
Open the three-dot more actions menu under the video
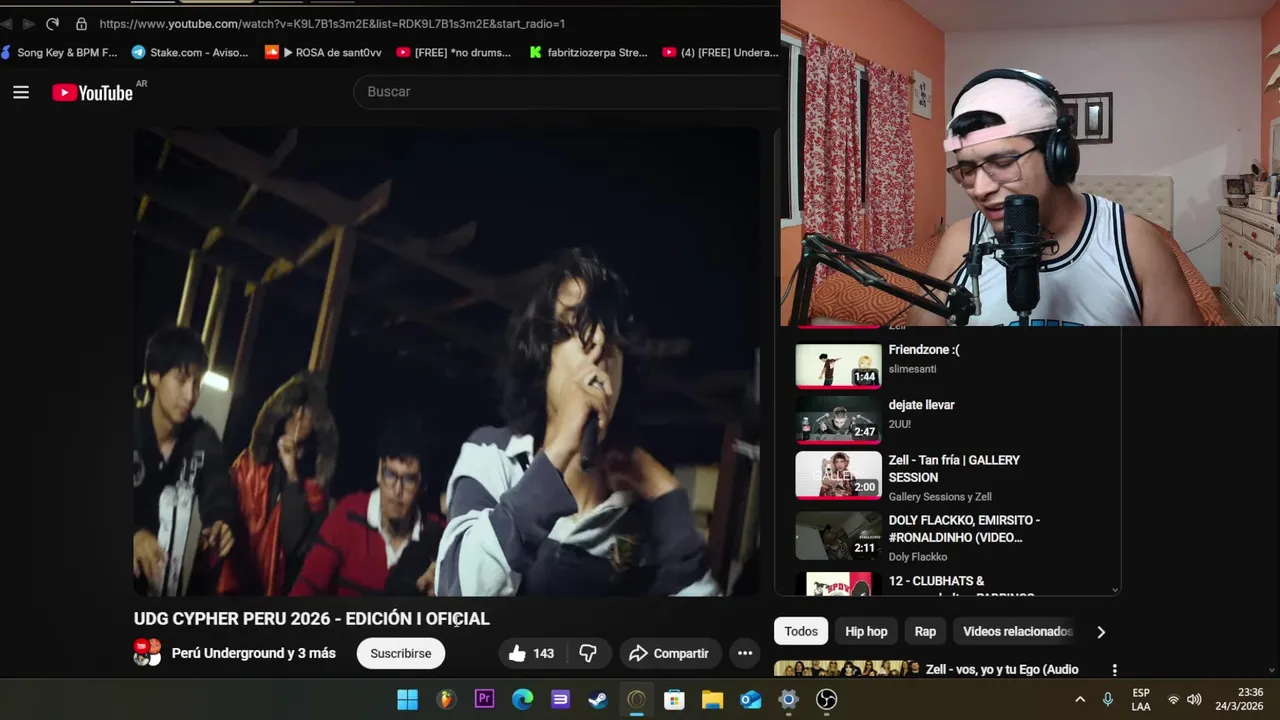745,653
